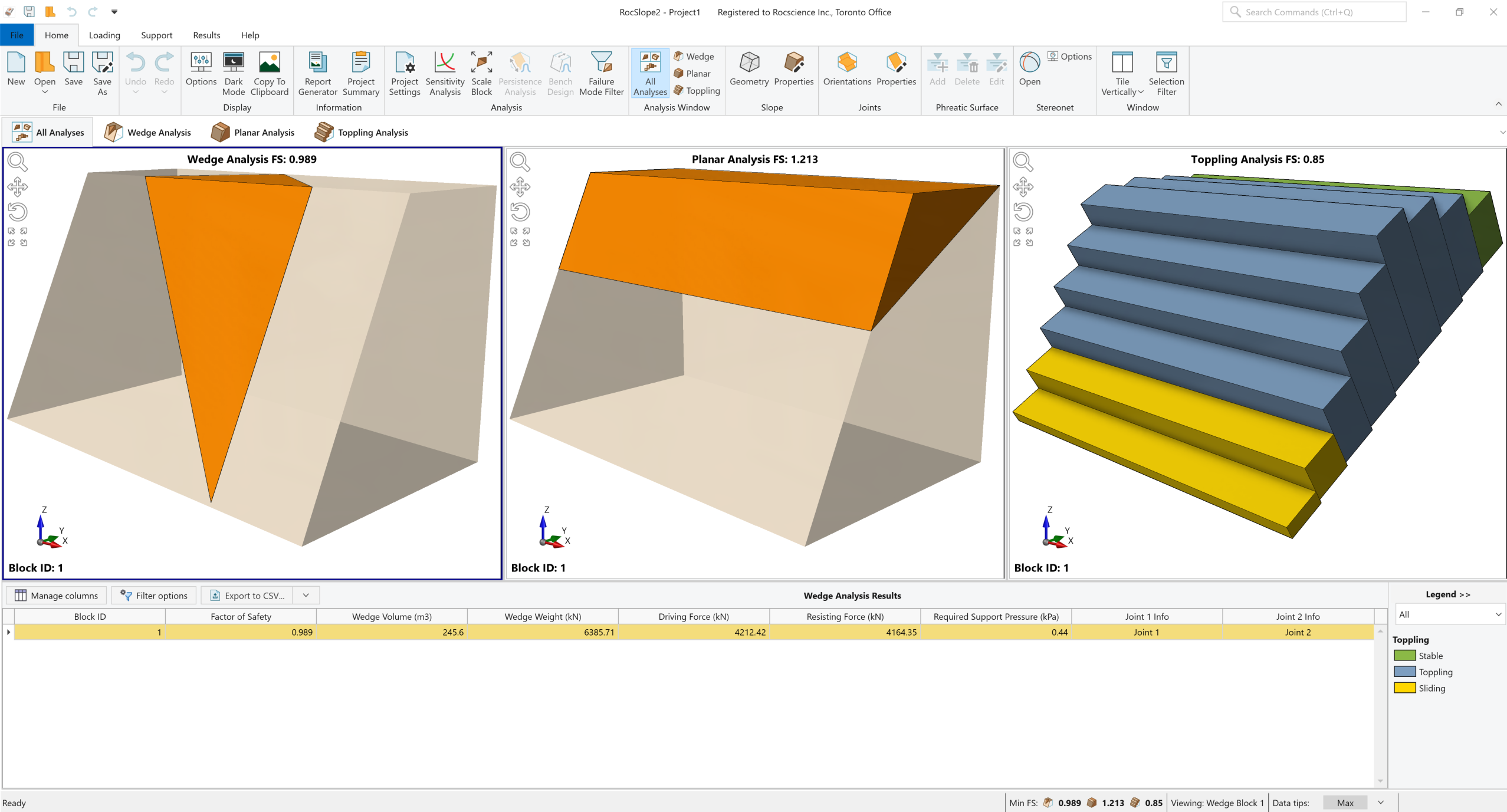This screenshot has height=812, width=1507.
Task: Show Wedge analysis window from ribbon
Action: click(694, 56)
